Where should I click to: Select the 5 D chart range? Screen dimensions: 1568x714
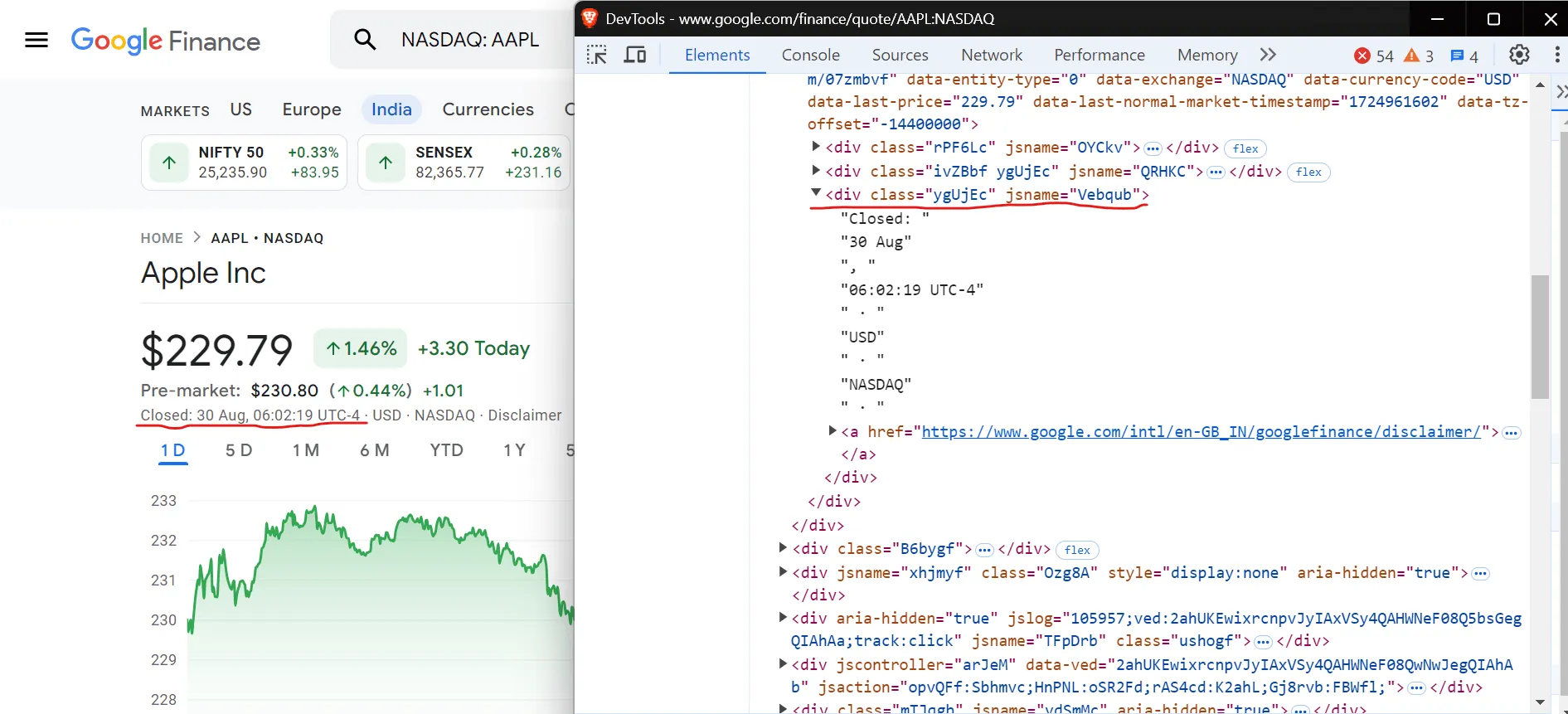tap(239, 450)
